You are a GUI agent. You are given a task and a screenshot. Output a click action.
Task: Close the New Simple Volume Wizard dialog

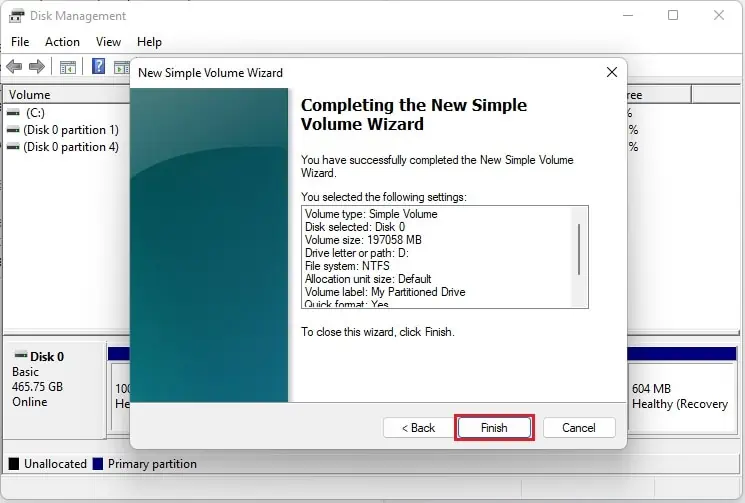[611, 73]
